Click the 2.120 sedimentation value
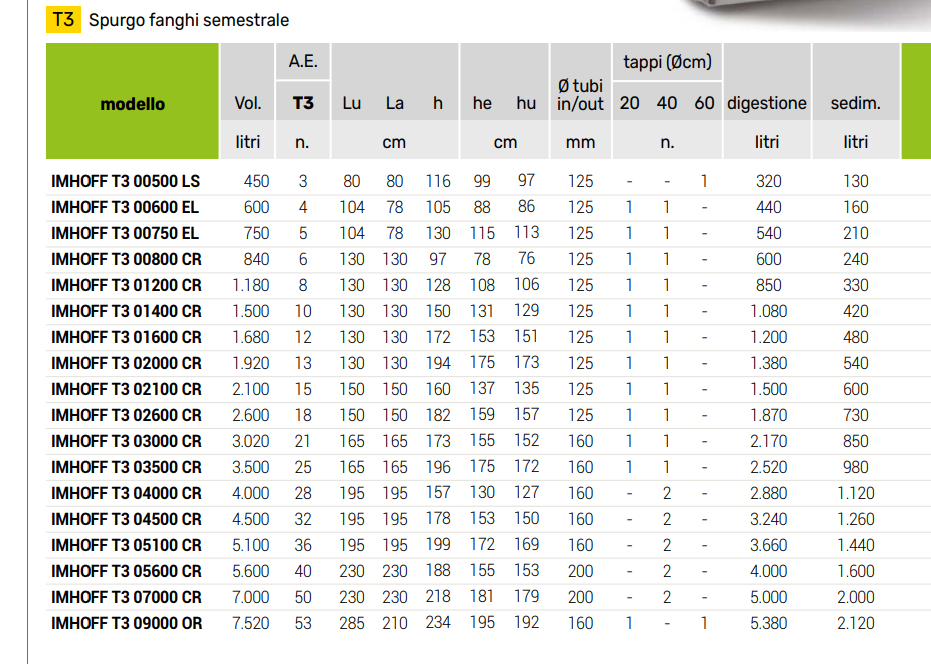The height and width of the screenshot is (664, 931). click(x=855, y=623)
